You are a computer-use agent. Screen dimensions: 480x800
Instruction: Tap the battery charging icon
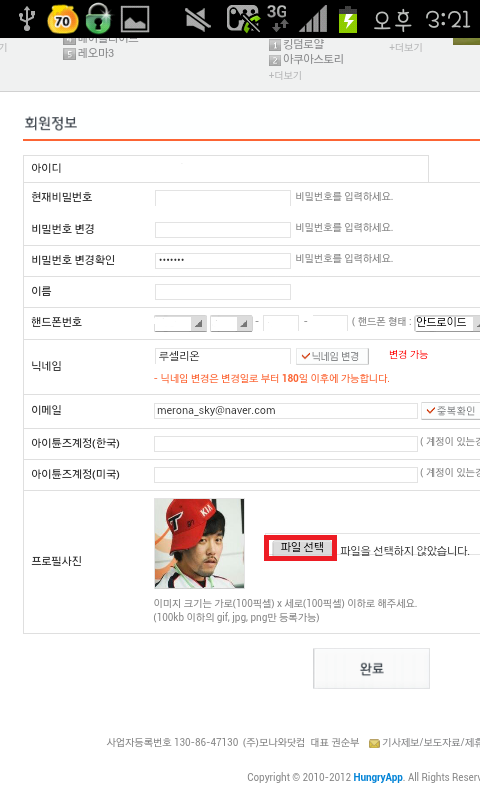[348, 19]
